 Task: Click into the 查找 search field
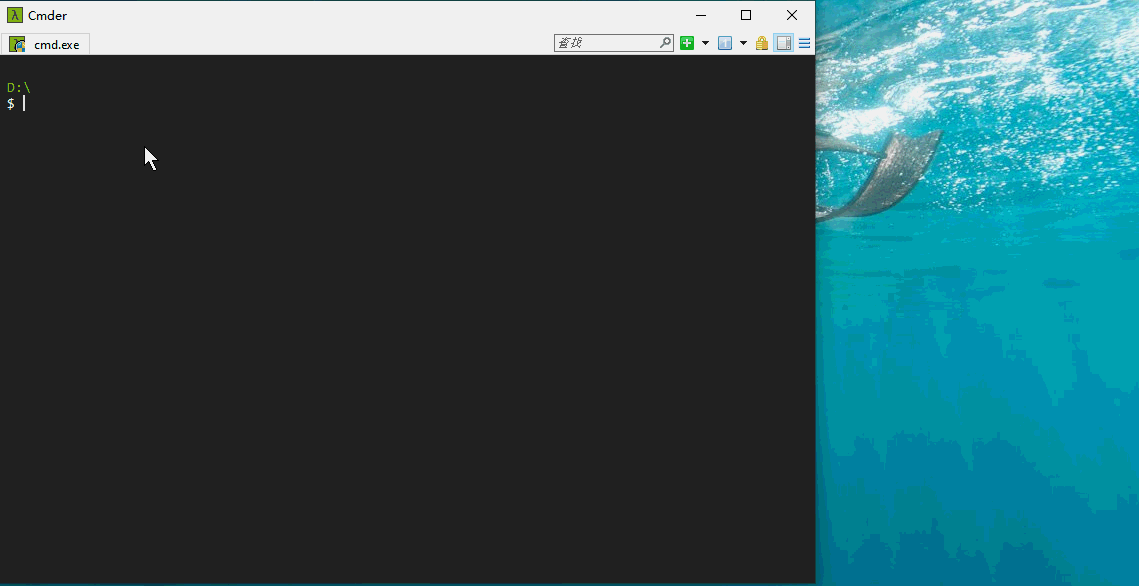605,43
